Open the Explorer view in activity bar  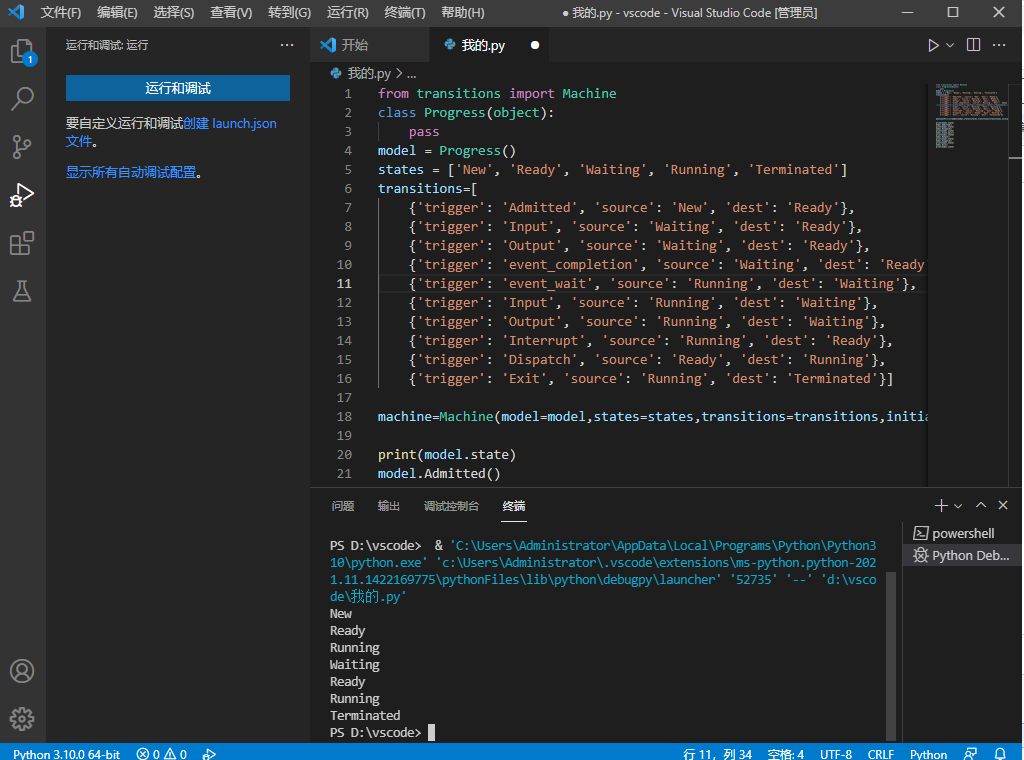[22, 52]
